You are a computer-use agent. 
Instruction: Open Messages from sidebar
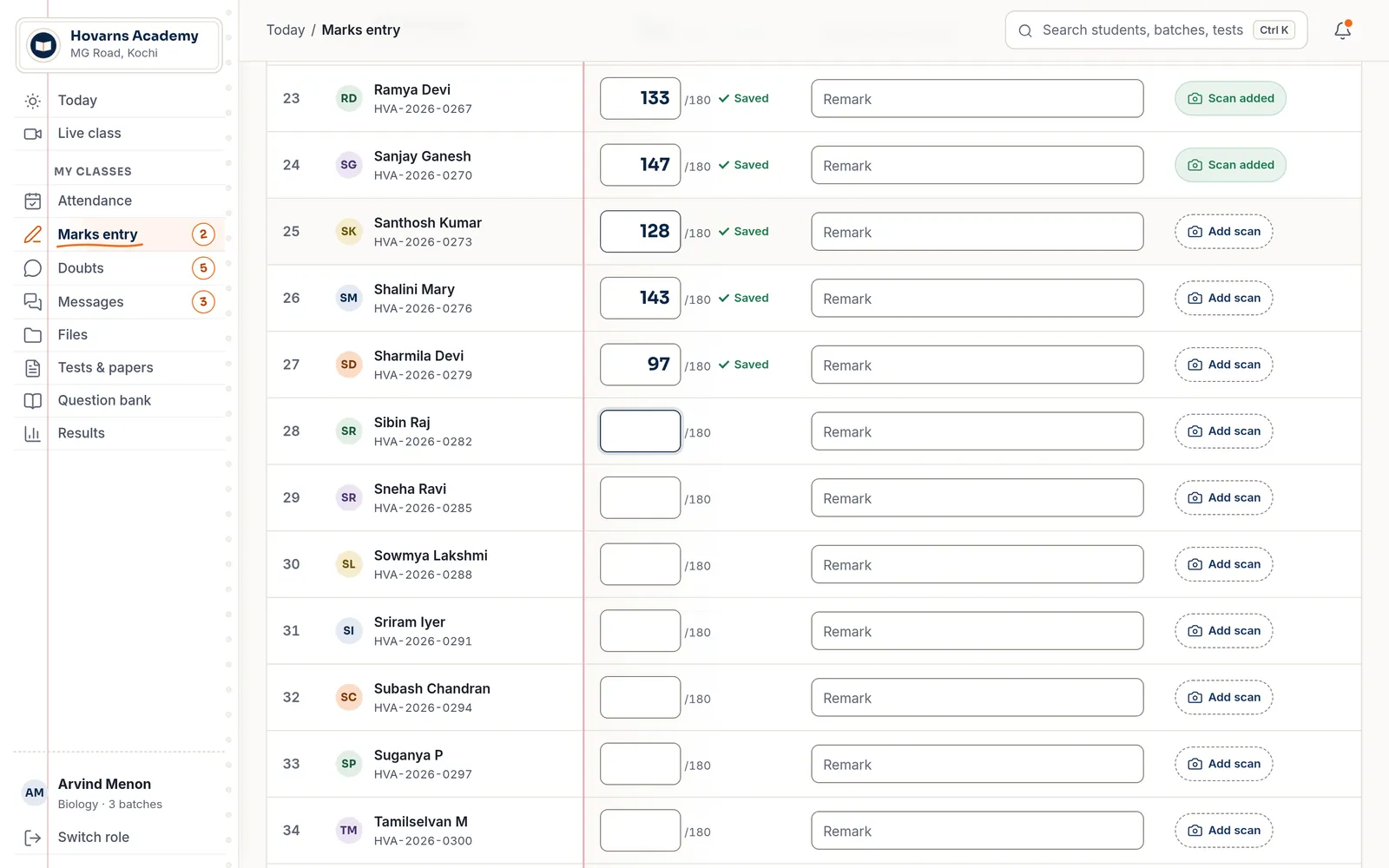pyautogui.click(x=120, y=302)
